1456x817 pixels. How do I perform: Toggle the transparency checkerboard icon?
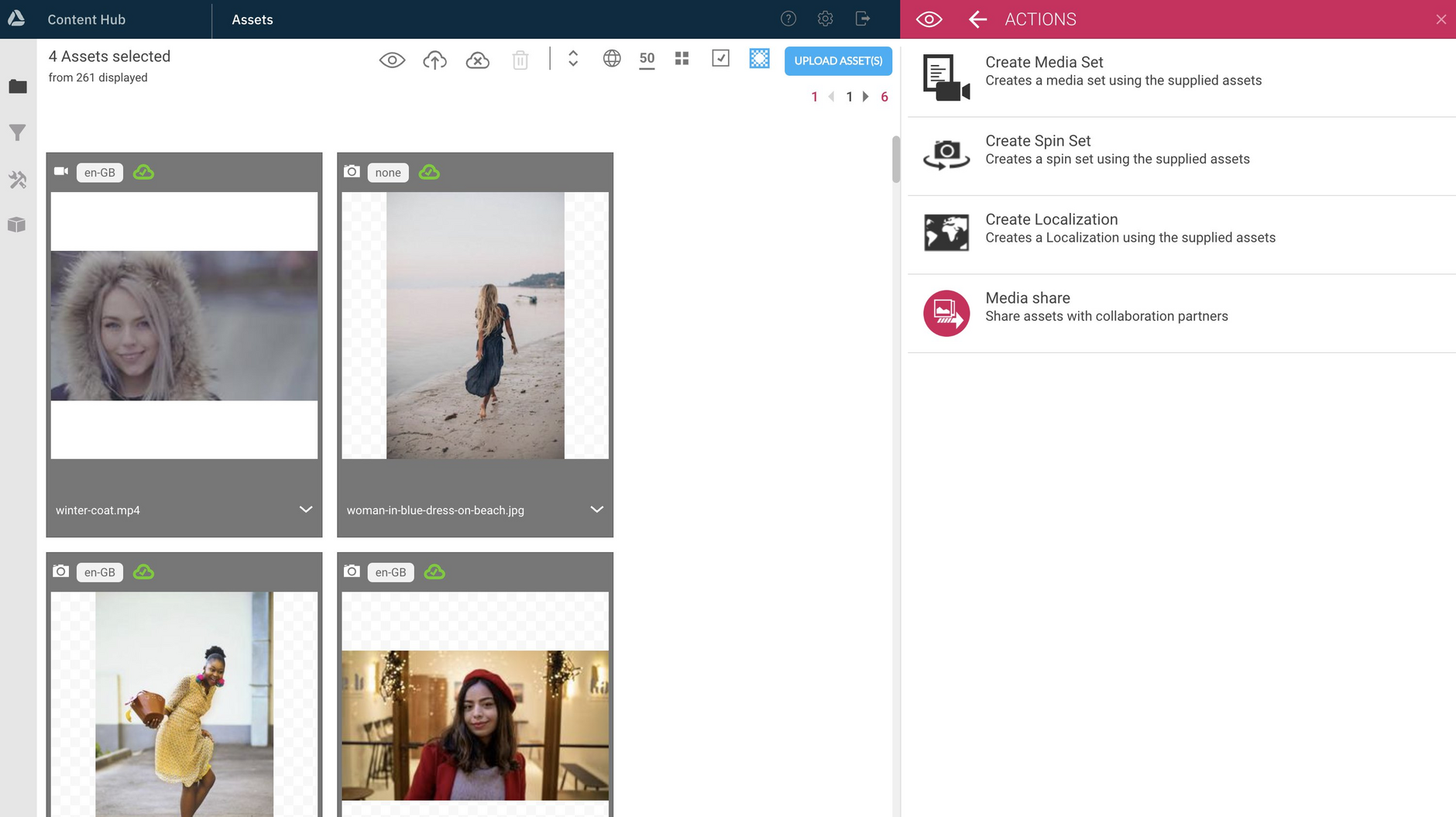(x=759, y=58)
